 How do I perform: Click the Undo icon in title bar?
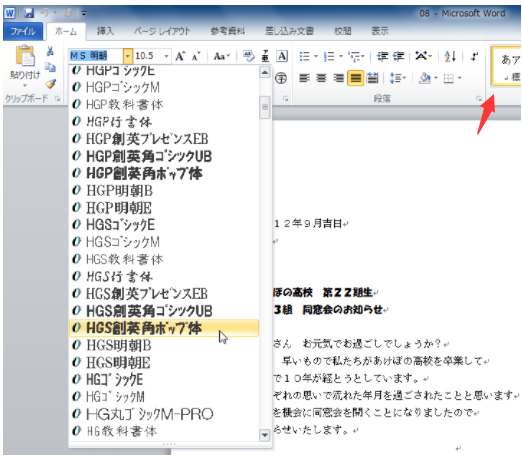pyautogui.click(x=44, y=13)
